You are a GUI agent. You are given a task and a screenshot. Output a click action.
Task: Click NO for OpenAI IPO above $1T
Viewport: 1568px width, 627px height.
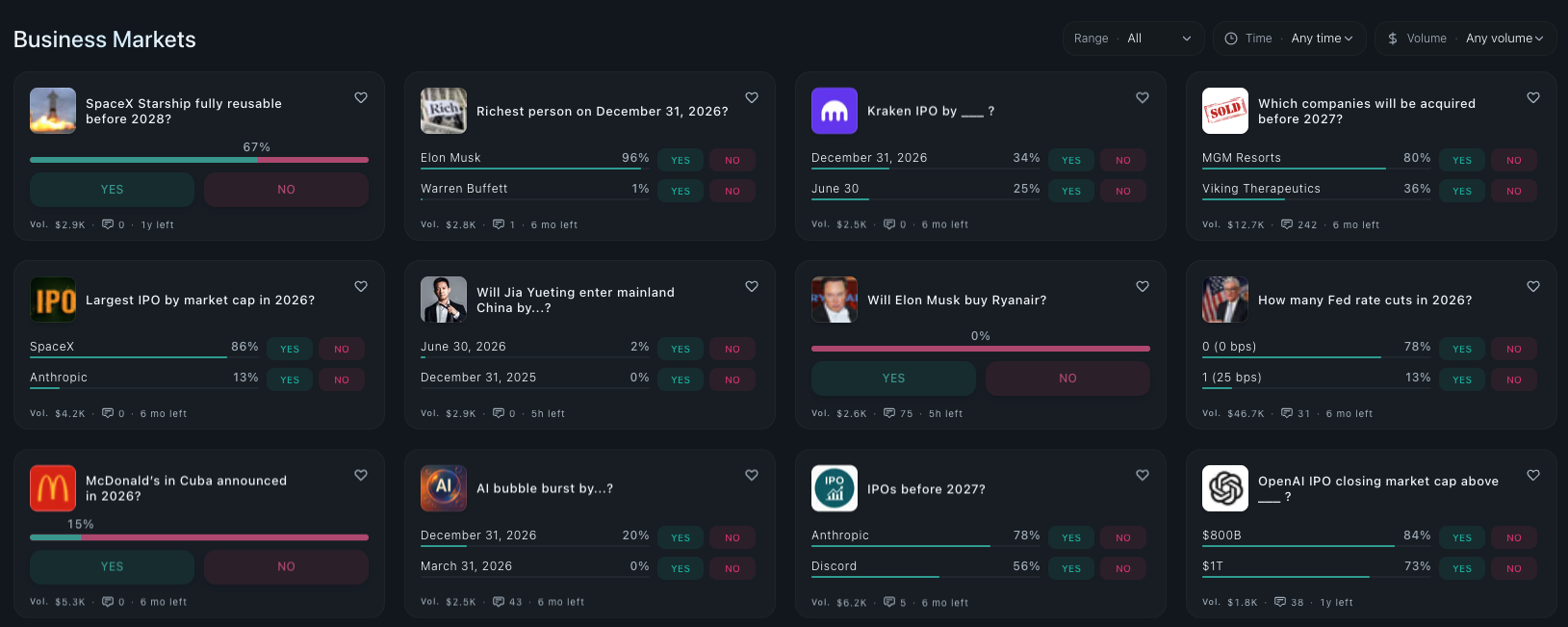click(1514, 568)
